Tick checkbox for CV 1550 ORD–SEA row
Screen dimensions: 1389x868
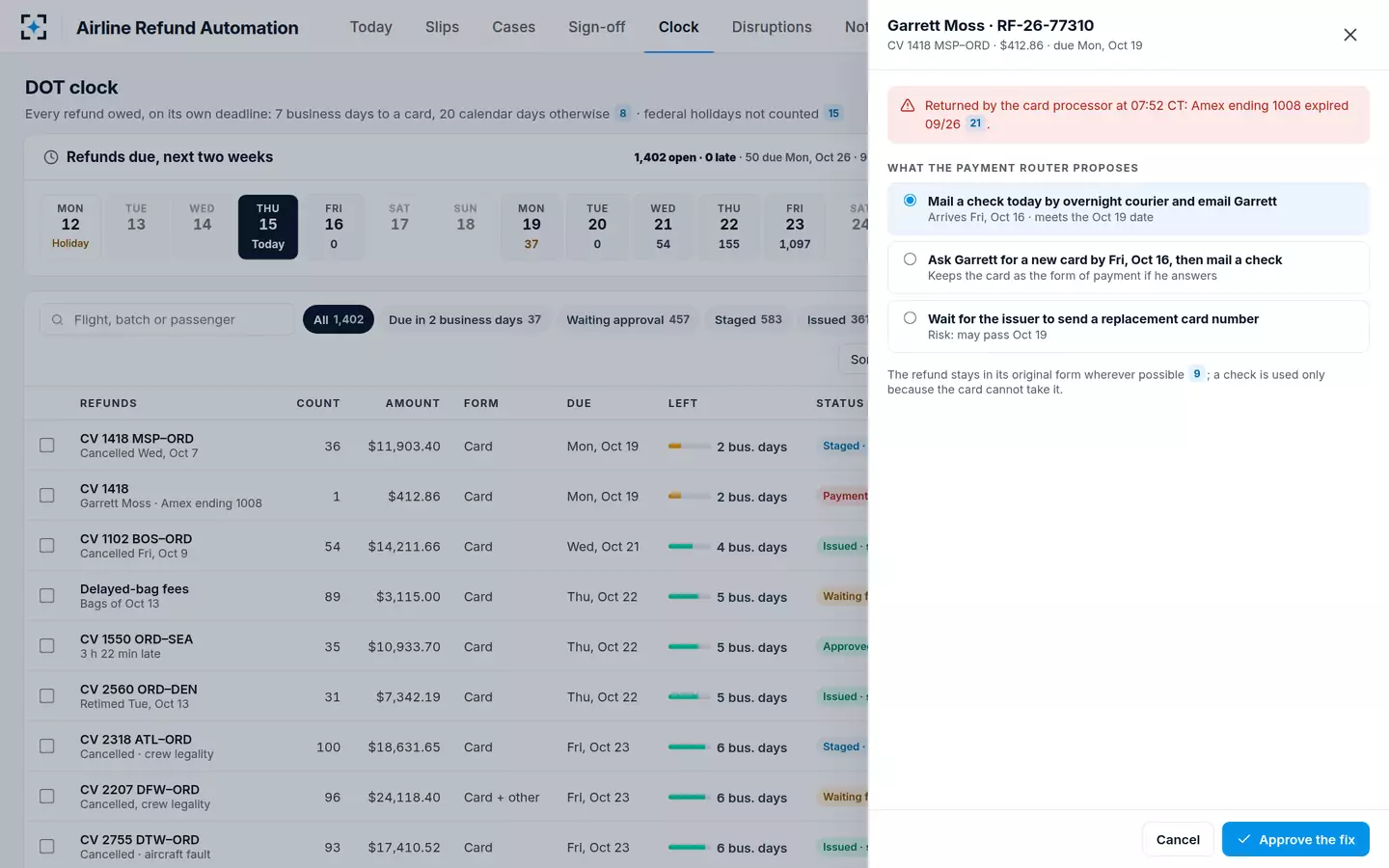[x=46, y=645]
